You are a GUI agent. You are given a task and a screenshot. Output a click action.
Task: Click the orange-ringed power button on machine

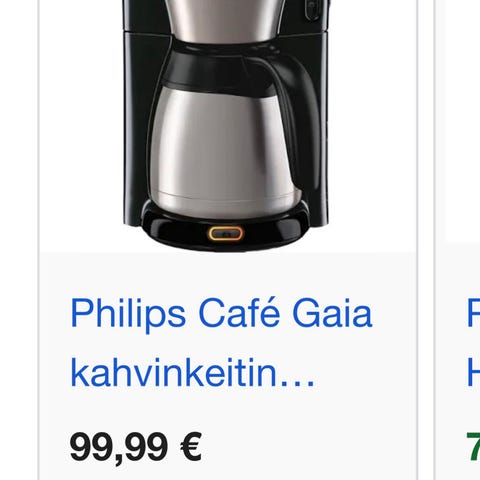click(x=226, y=234)
